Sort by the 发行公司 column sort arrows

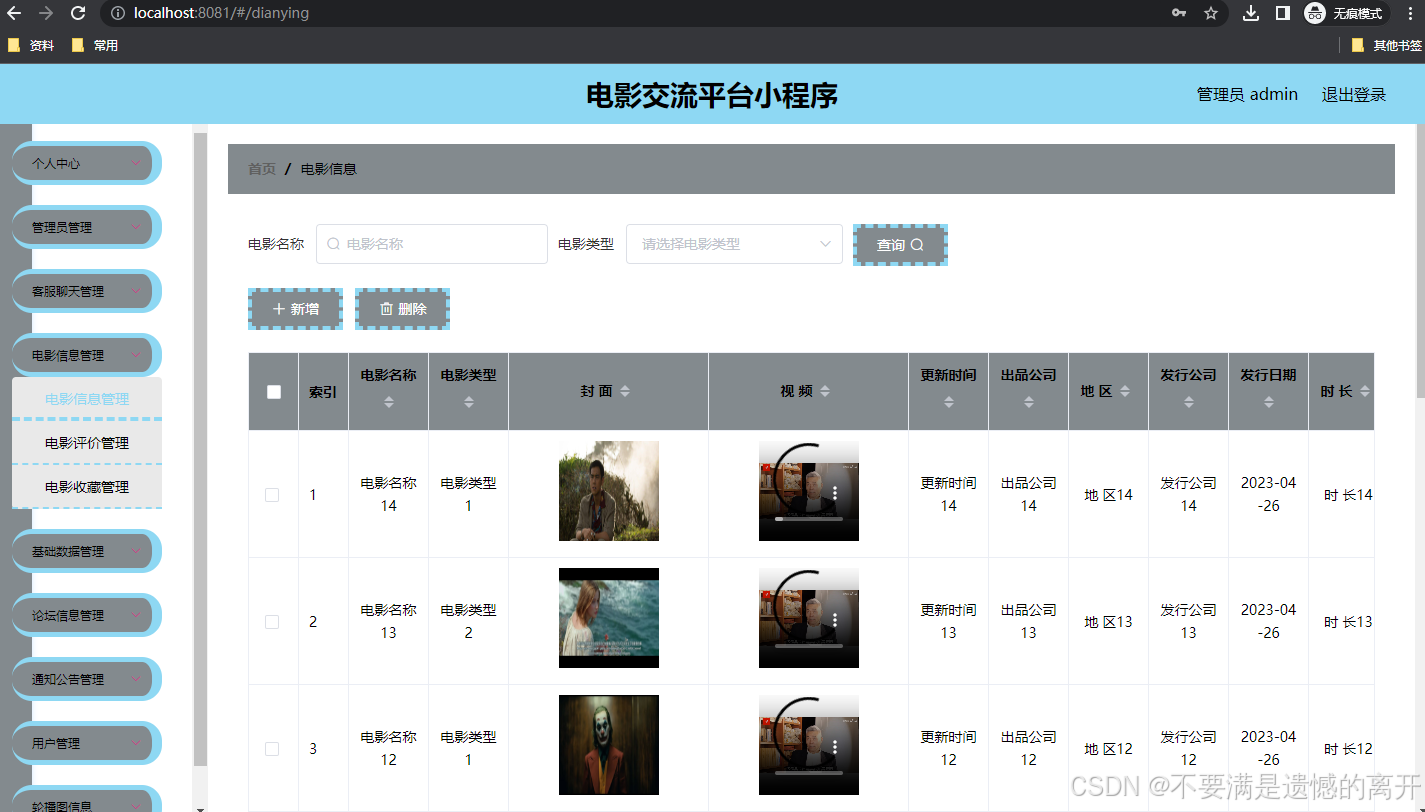(1189, 402)
